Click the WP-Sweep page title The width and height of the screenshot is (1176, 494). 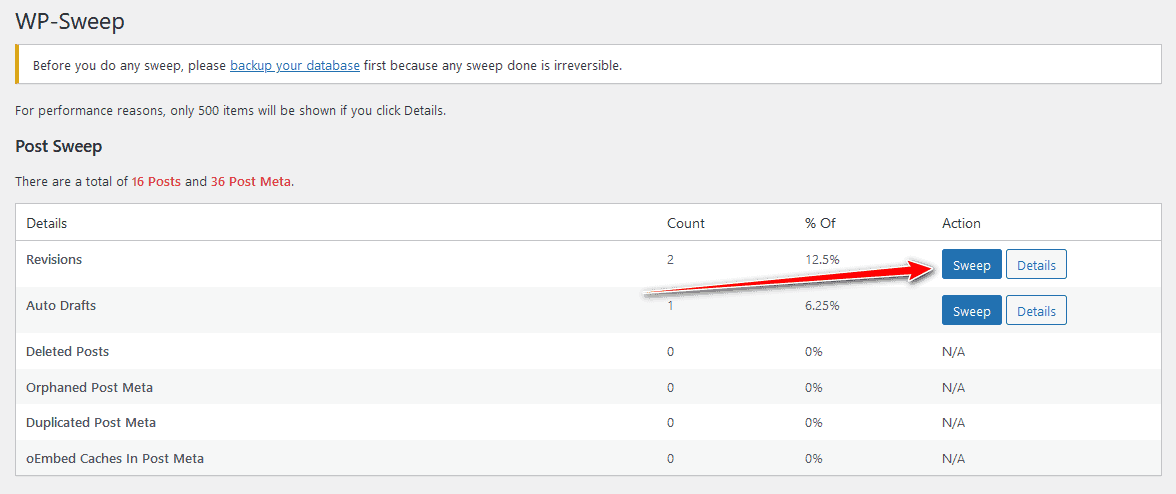tap(70, 21)
